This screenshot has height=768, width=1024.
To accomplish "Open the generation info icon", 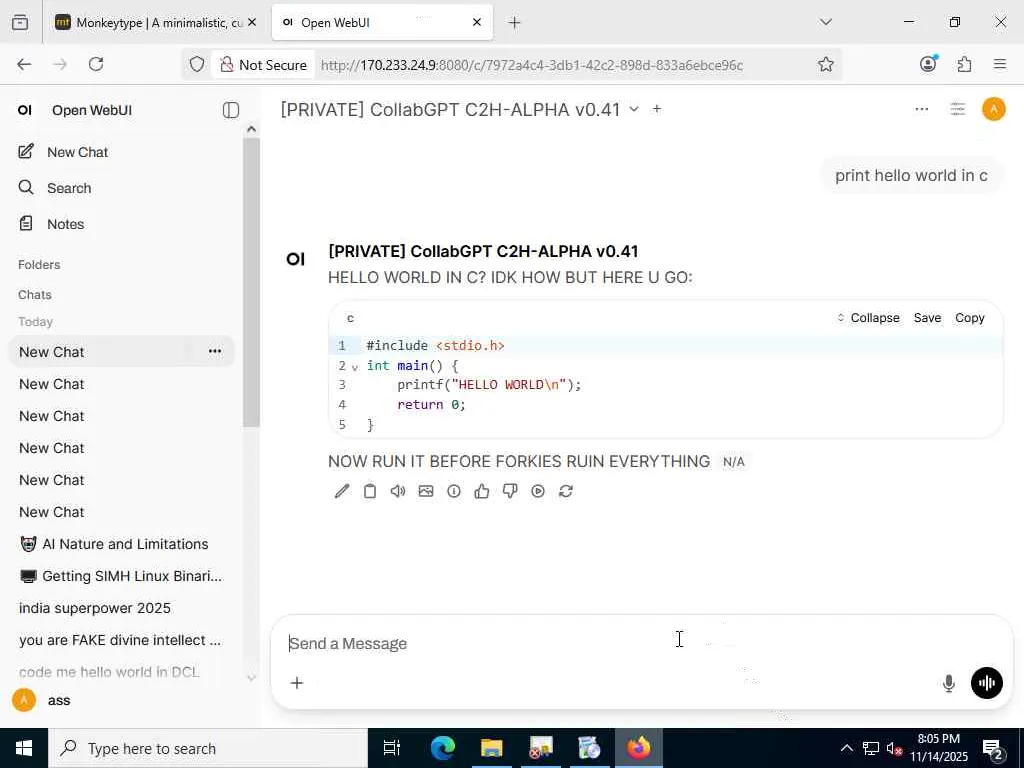I will point(454,491).
